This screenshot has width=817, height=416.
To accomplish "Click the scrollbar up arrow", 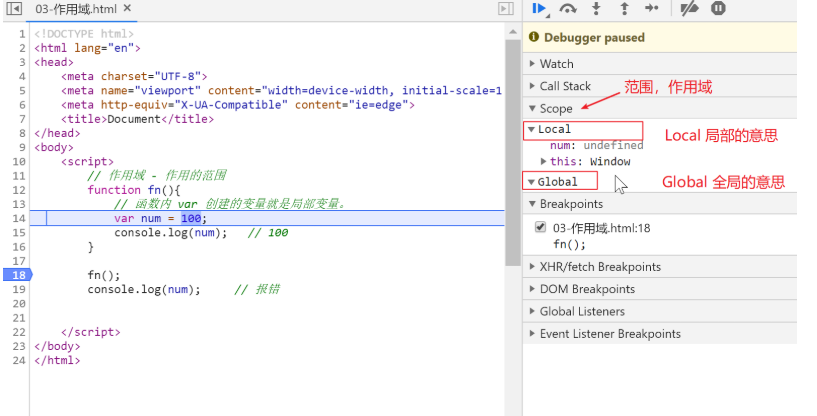I will tap(513, 32).
